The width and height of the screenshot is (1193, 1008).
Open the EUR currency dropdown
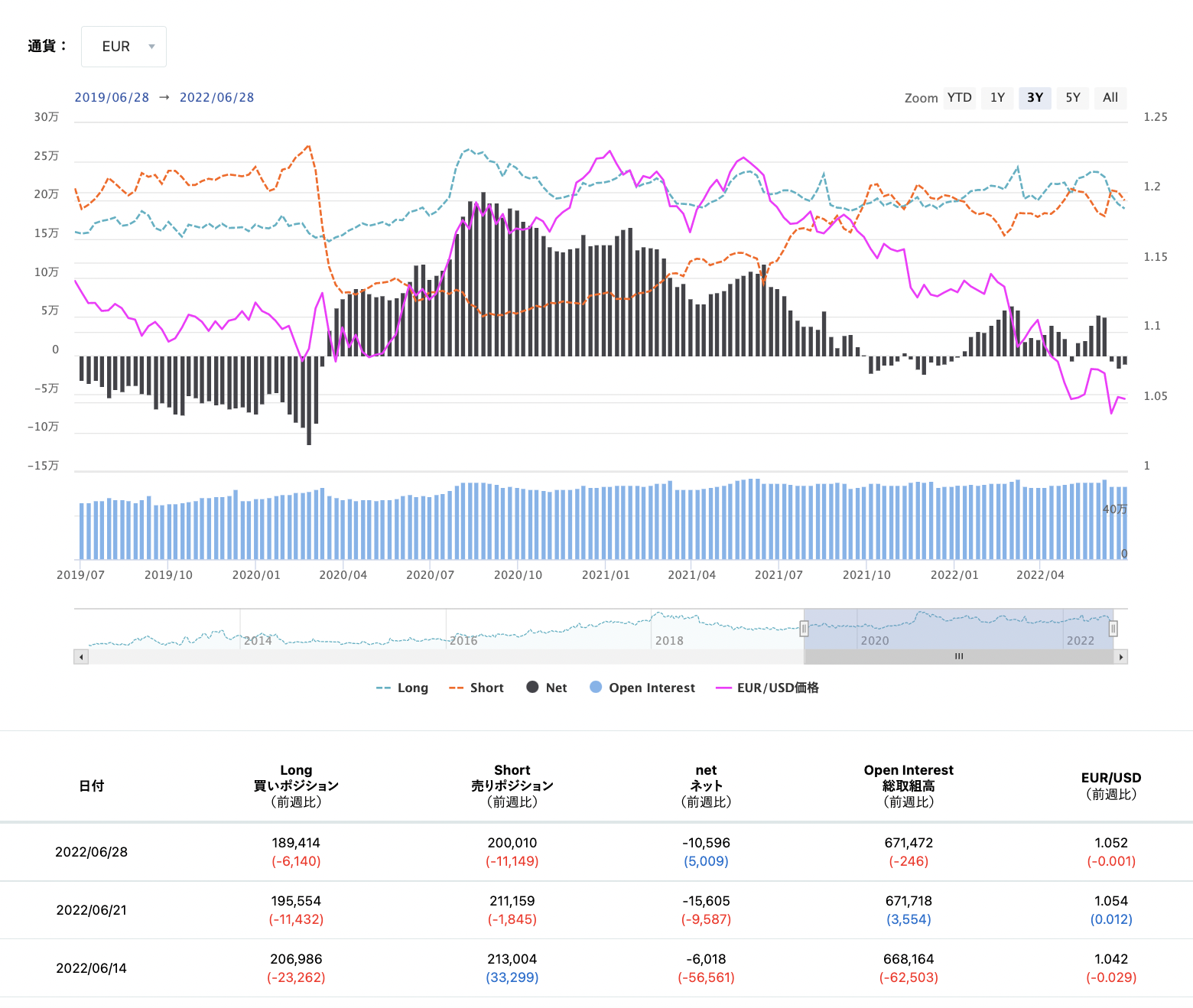tap(124, 47)
